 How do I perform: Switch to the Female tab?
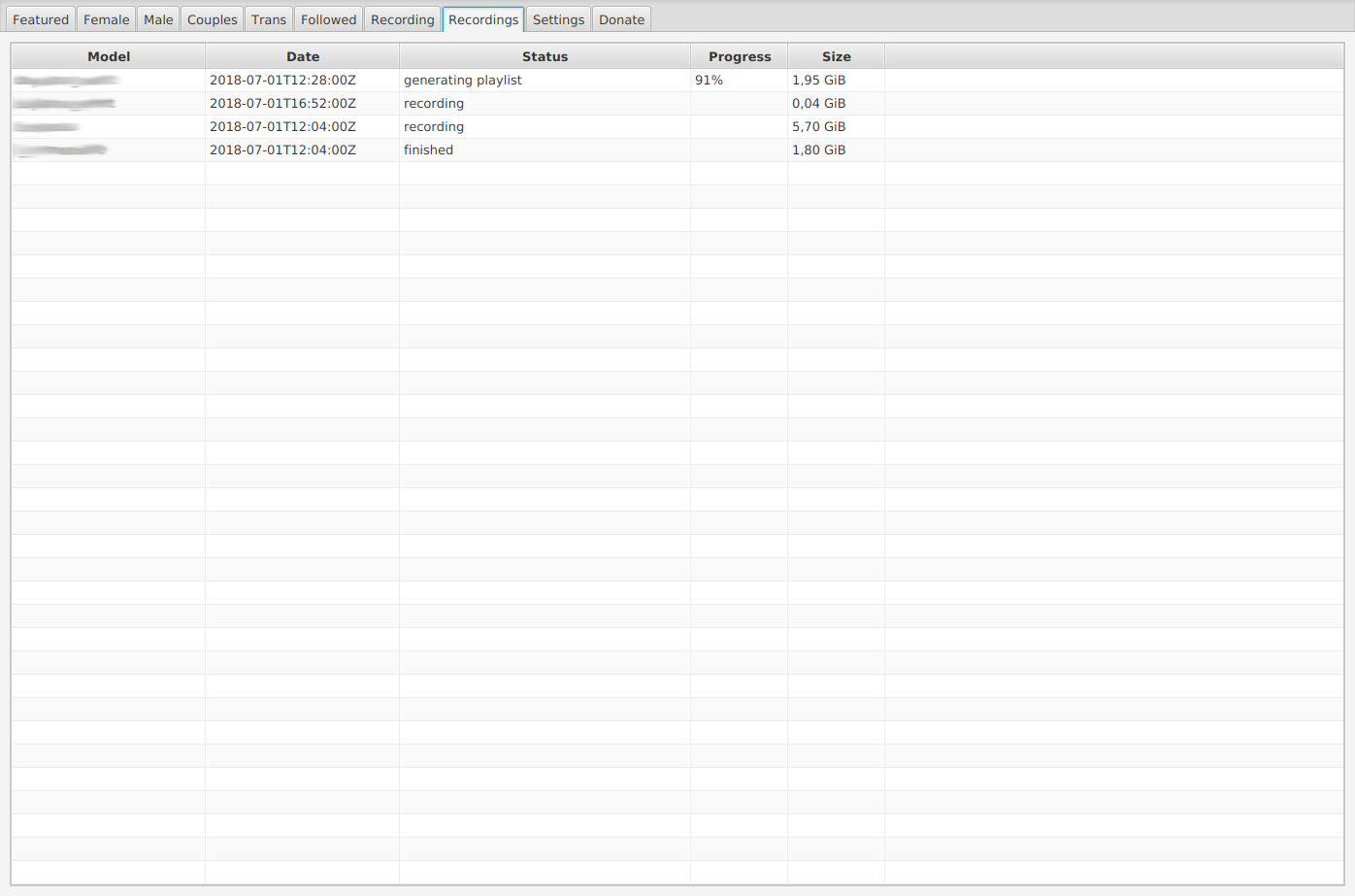click(106, 19)
